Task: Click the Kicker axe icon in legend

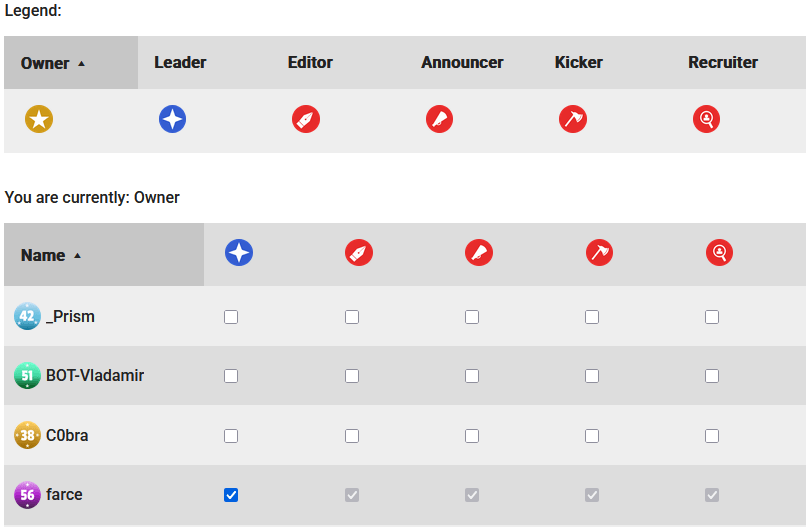Action: pyautogui.click(x=573, y=120)
